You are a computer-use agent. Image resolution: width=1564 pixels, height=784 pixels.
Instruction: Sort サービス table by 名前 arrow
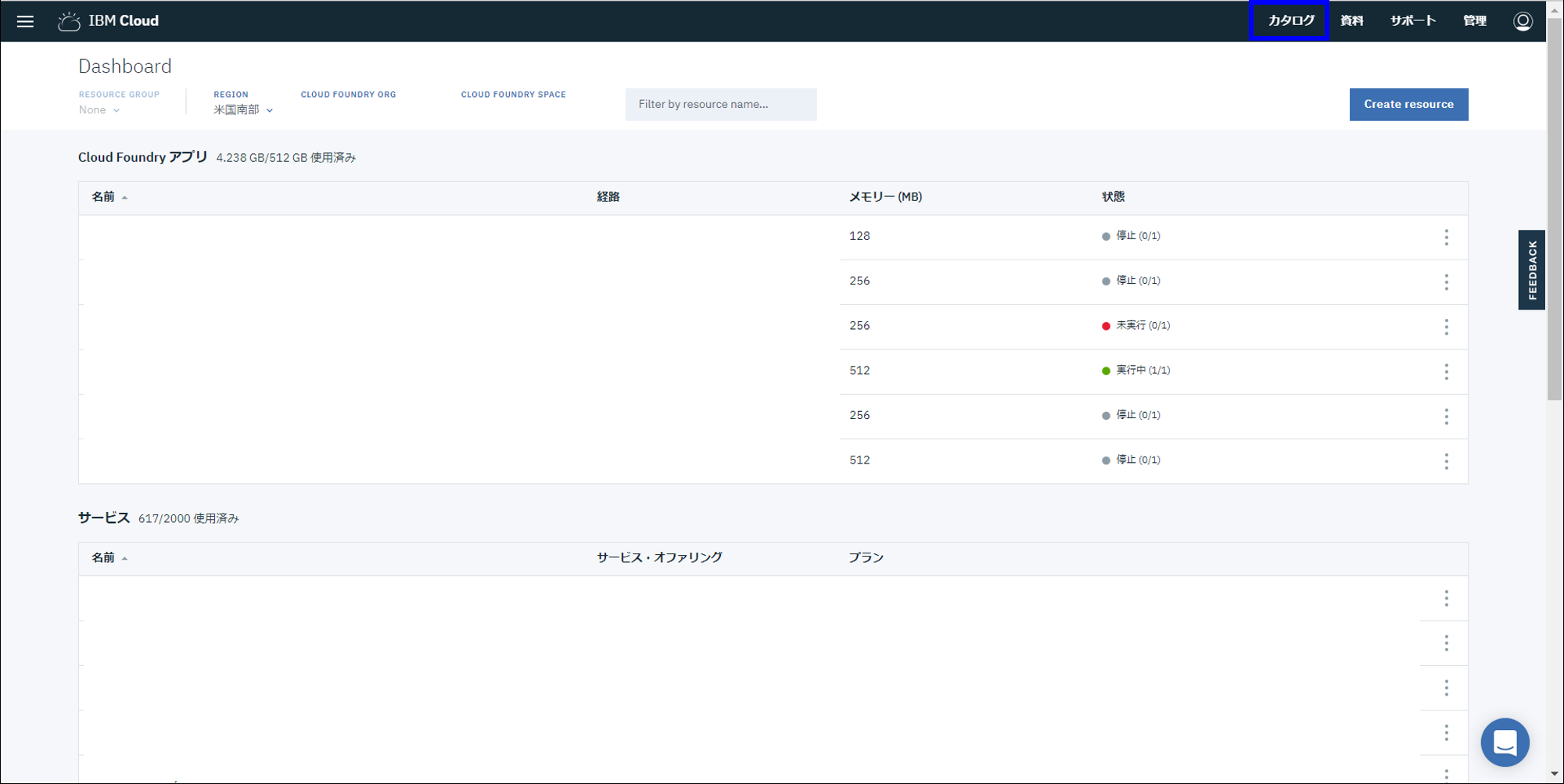pos(124,558)
